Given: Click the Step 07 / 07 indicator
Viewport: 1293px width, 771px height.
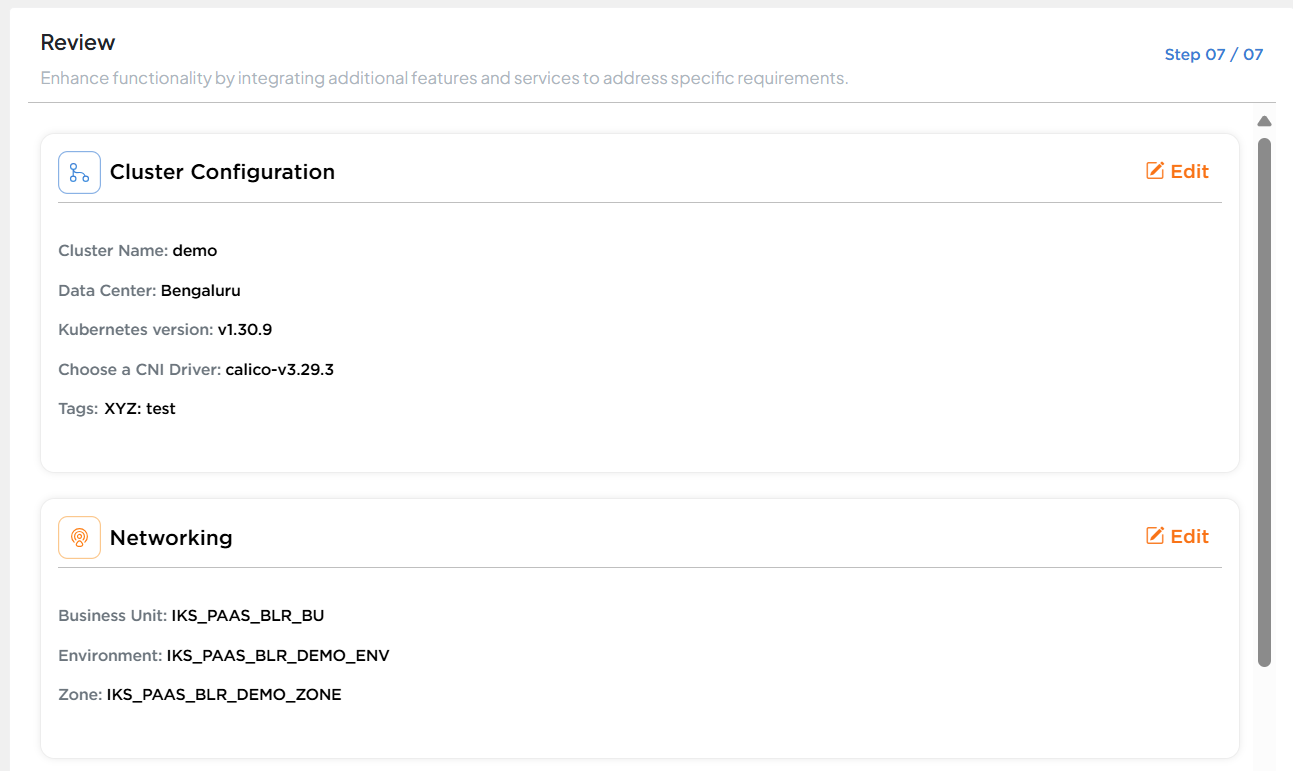Looking at the screenshot, I should click(x=1214, y=54).
